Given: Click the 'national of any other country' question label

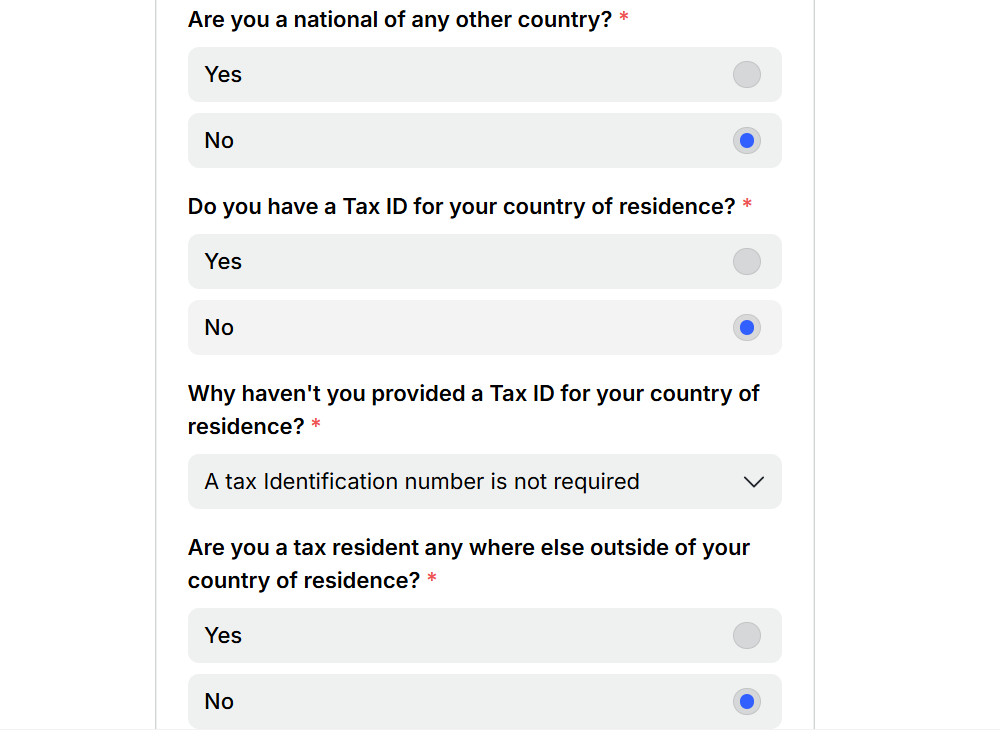Looking at the screenshot, I should 400,20.
